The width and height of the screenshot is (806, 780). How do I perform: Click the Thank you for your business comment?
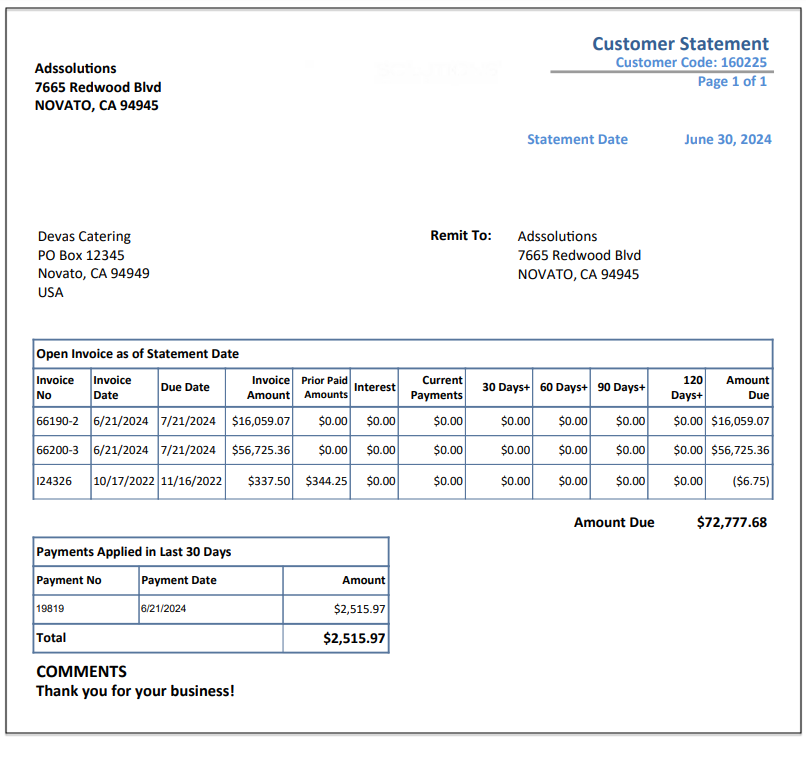click(135, 691)
